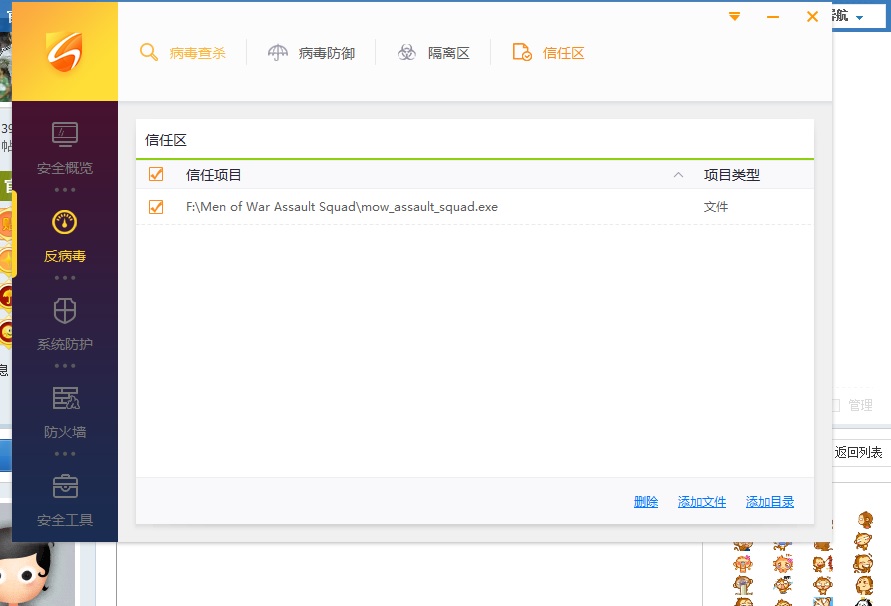
Task: Click the 添加文件 add file link
Action: [x=701, y=501]
